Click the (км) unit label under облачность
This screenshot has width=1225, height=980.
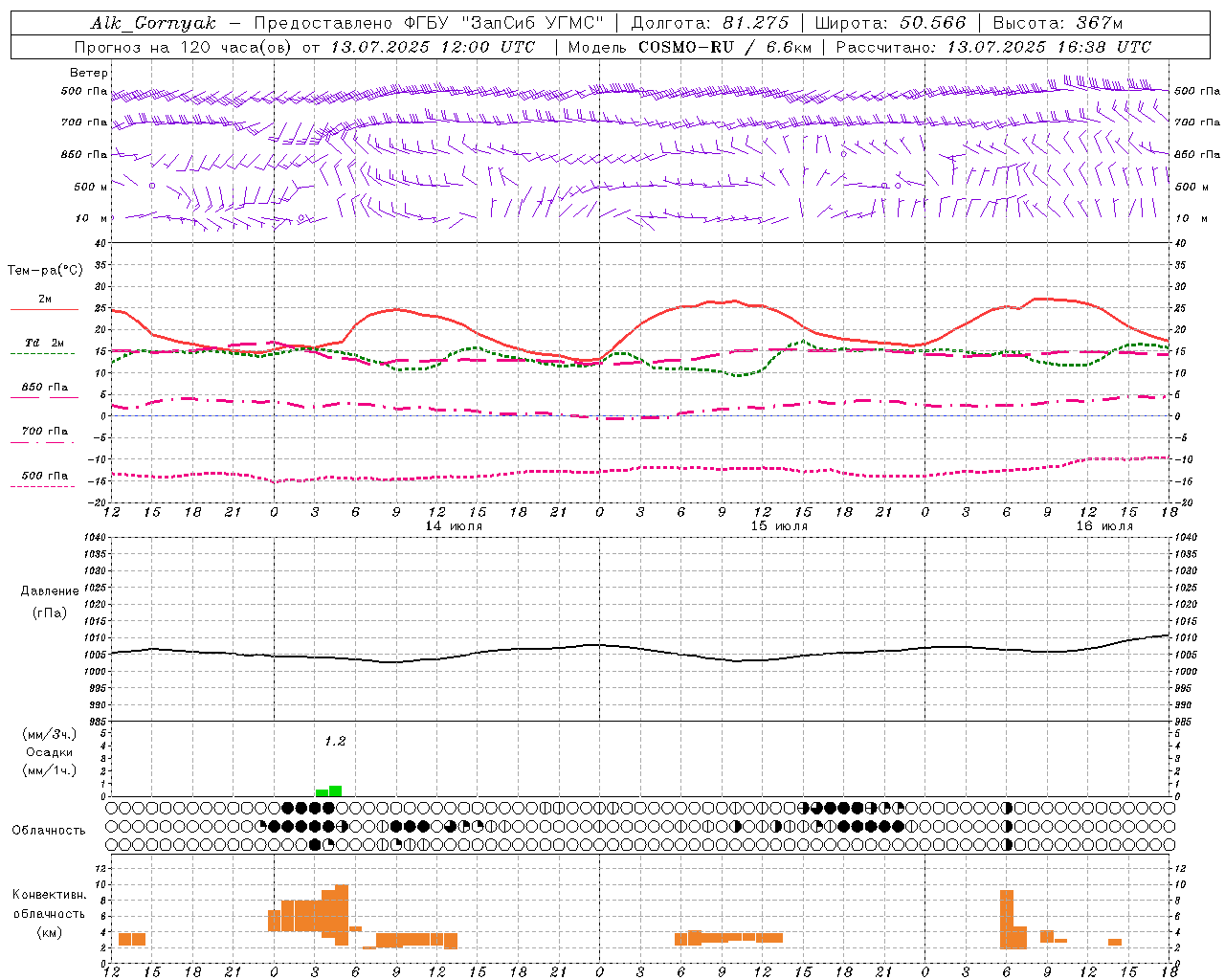50,932
